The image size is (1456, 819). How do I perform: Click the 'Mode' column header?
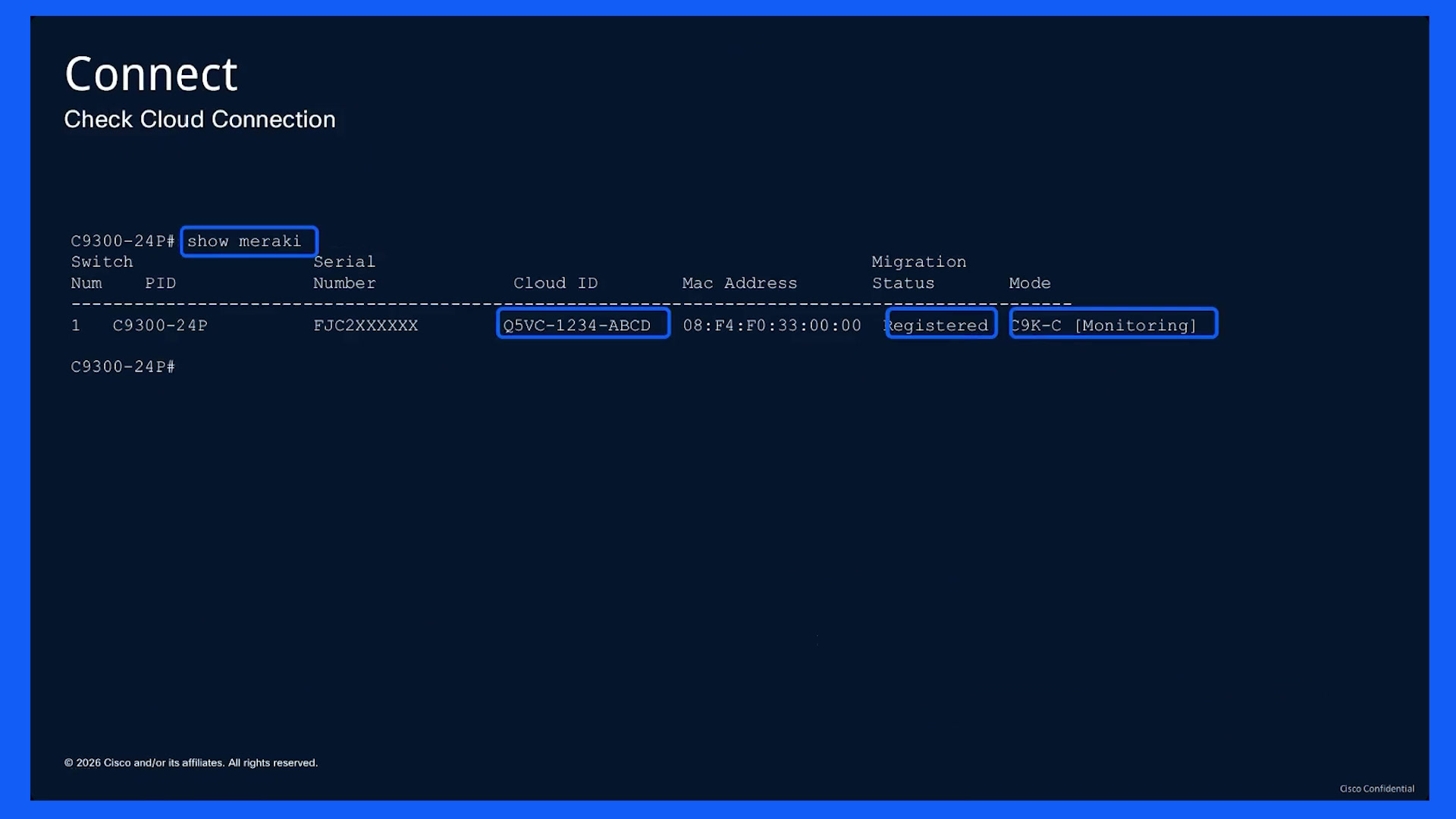pyautogui.click(x=1029, y=283)
